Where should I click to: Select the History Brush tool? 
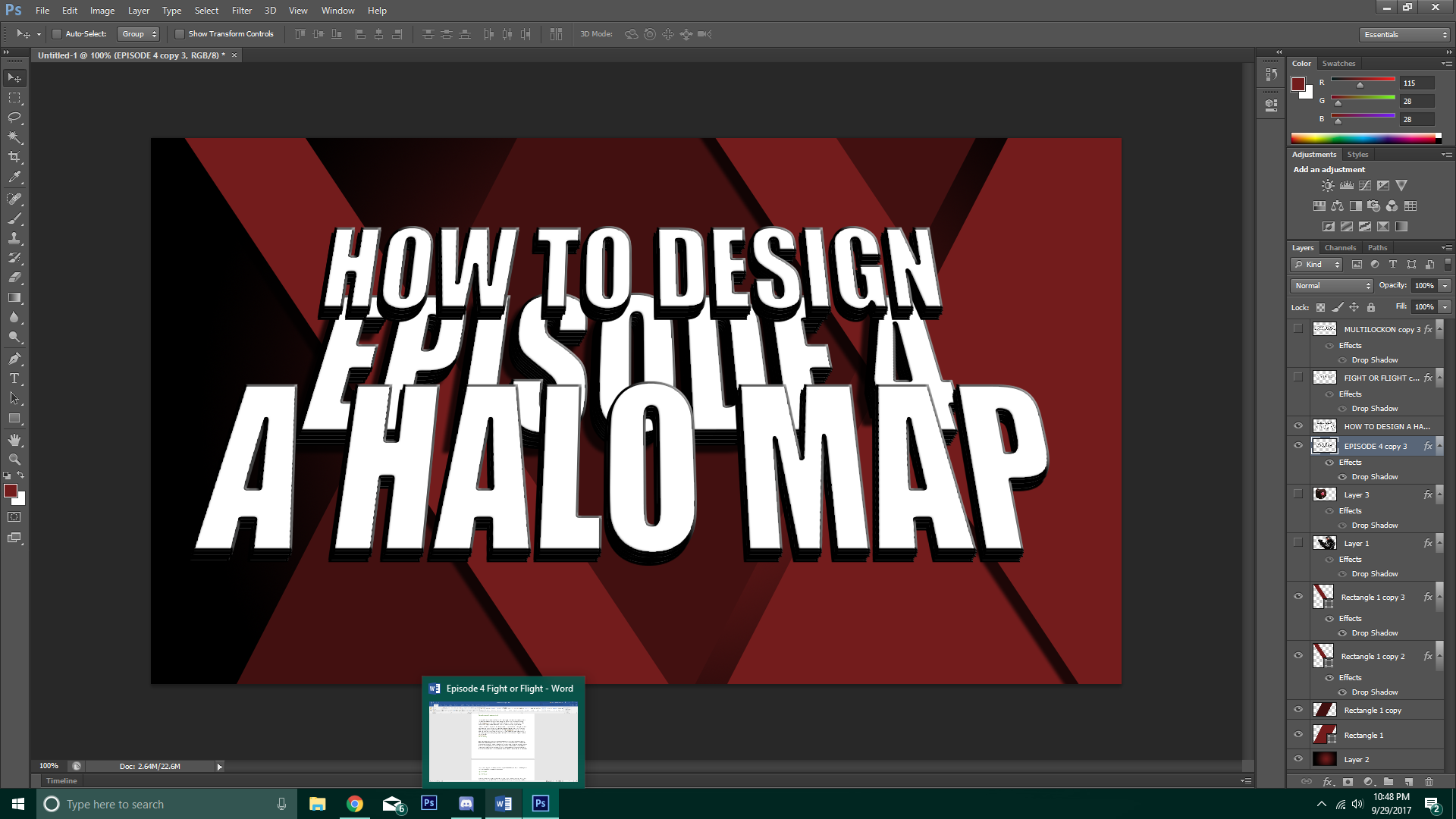click(14, 258)
